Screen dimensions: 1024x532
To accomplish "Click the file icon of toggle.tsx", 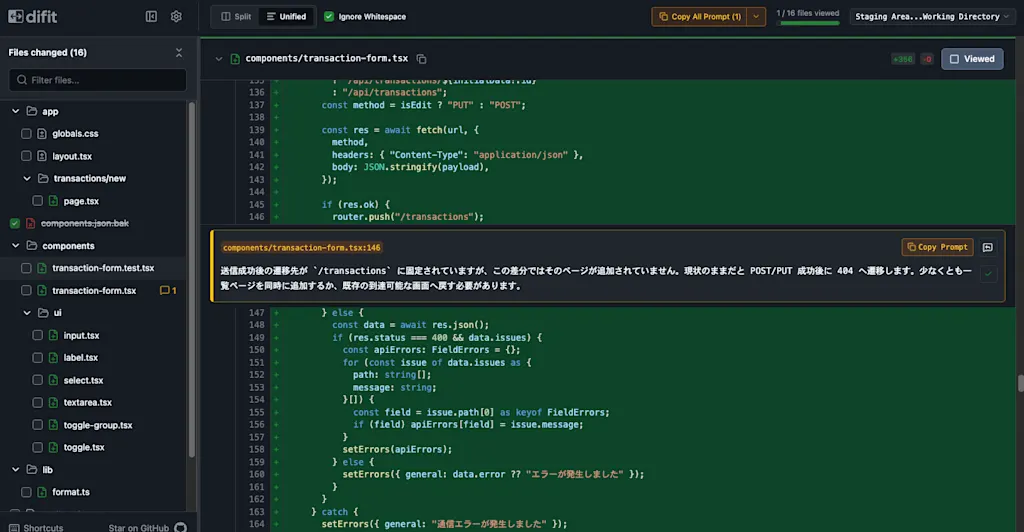I will point(54,447).
